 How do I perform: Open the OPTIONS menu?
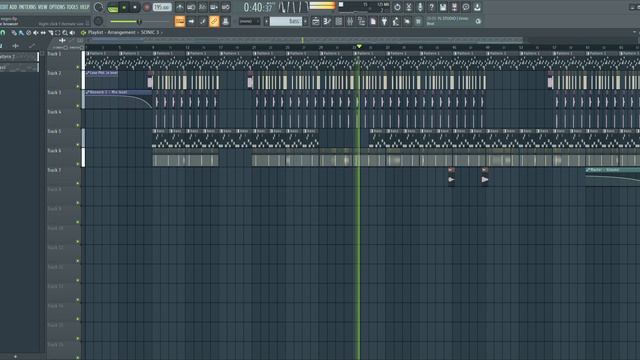click(x=57, y=7)
